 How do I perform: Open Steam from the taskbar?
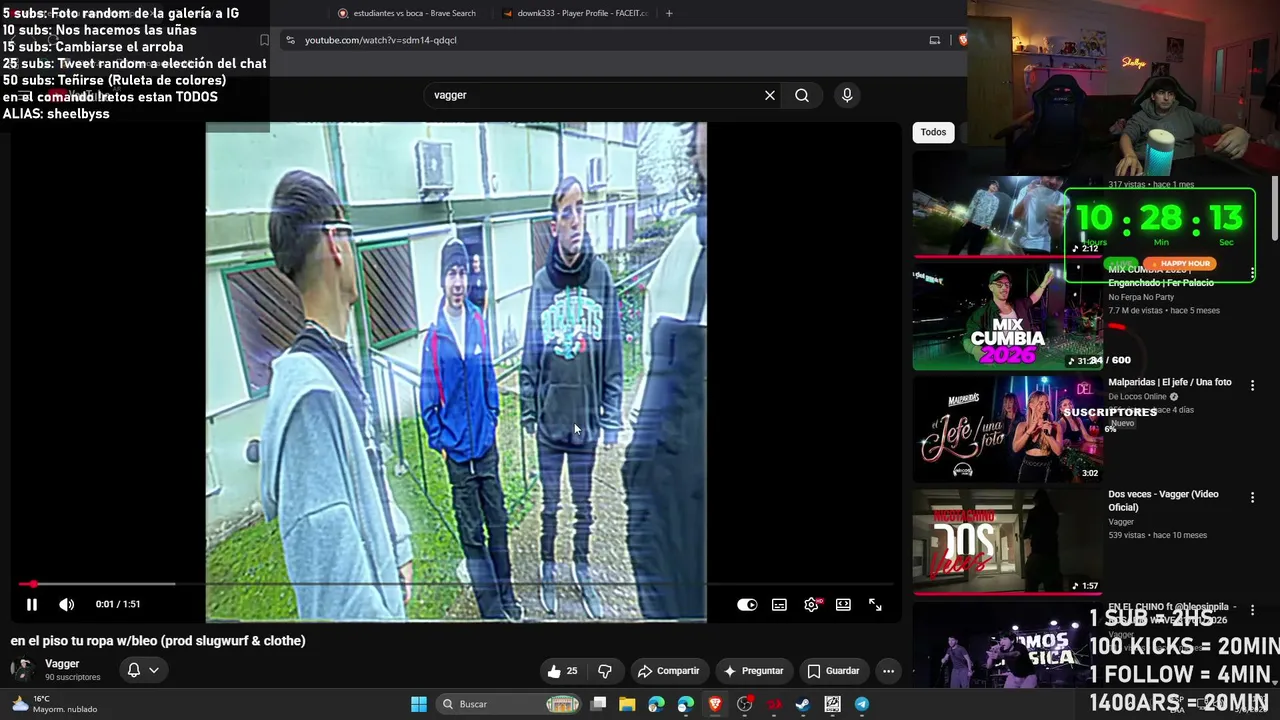pyautogui.click(x=803, y=704)
